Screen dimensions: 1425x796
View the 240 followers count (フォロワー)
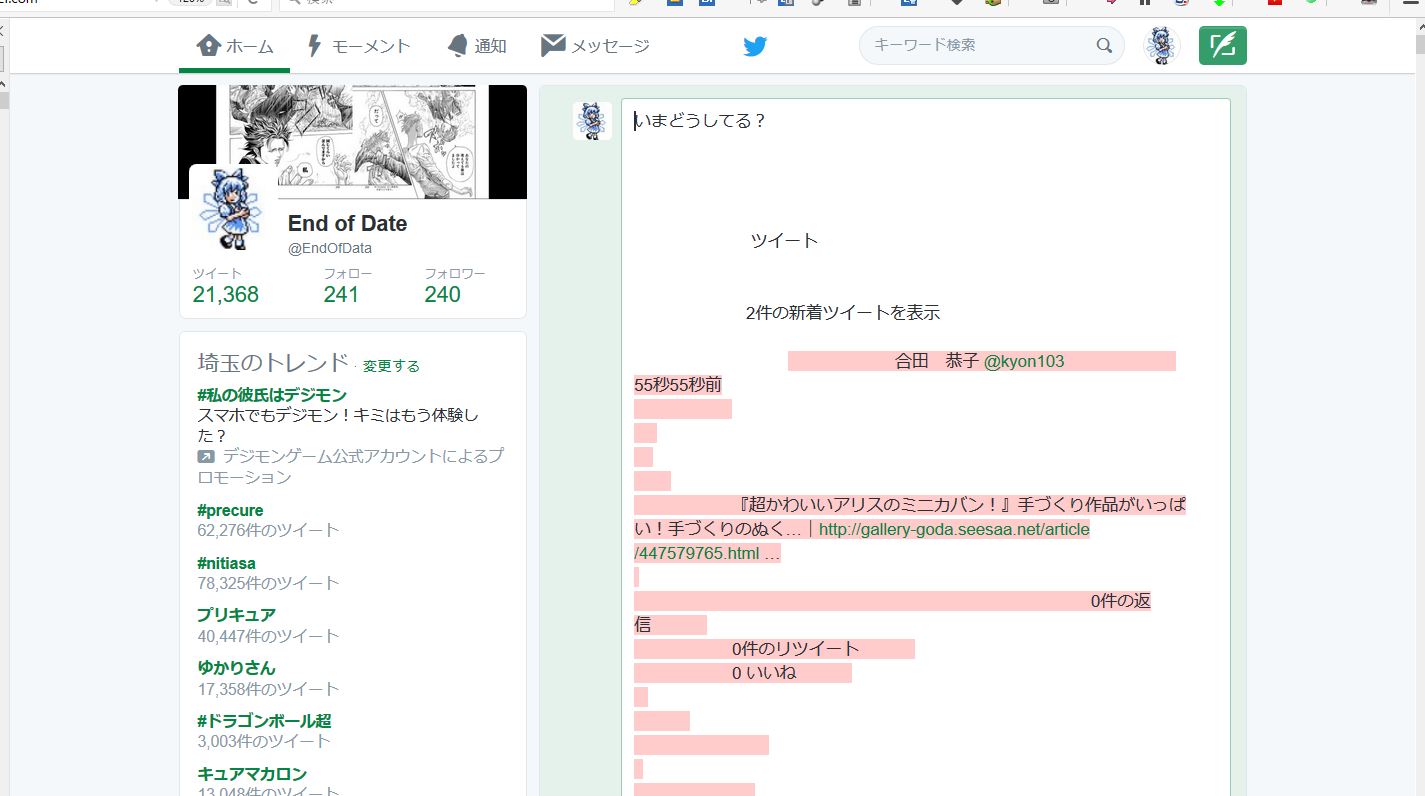pos(455,285)
